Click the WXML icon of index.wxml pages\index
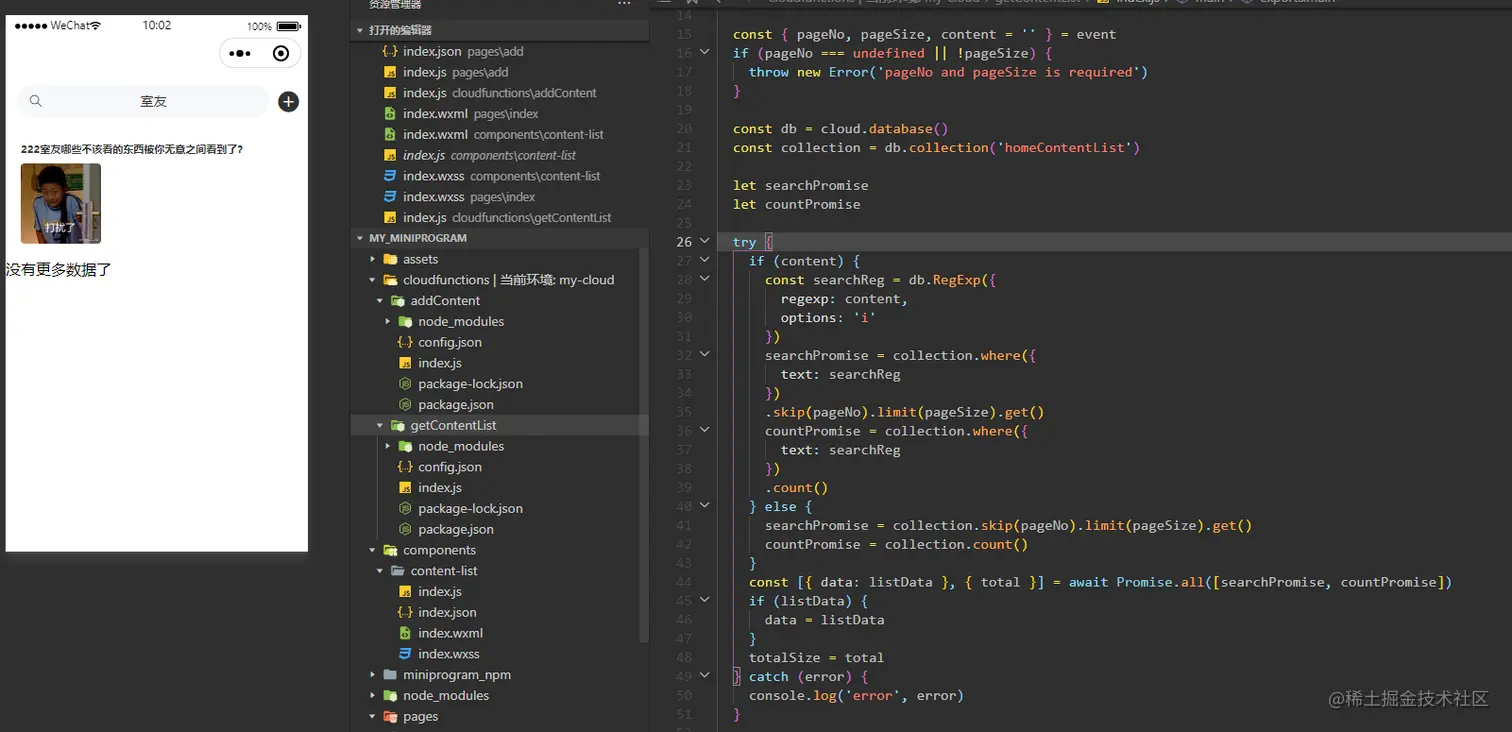Screen dimensions: 1512x732 click(x=390, y=114)
